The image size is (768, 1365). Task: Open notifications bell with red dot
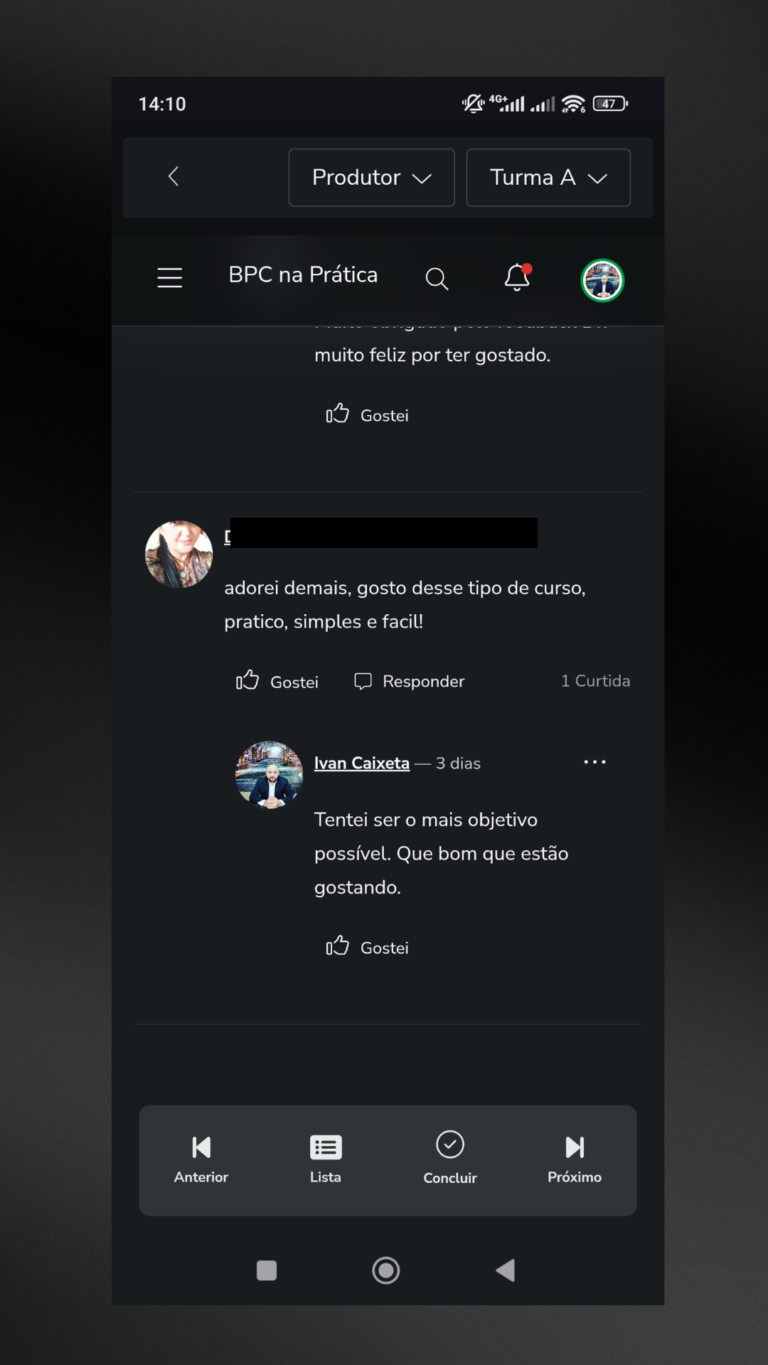tap(517, 277)
